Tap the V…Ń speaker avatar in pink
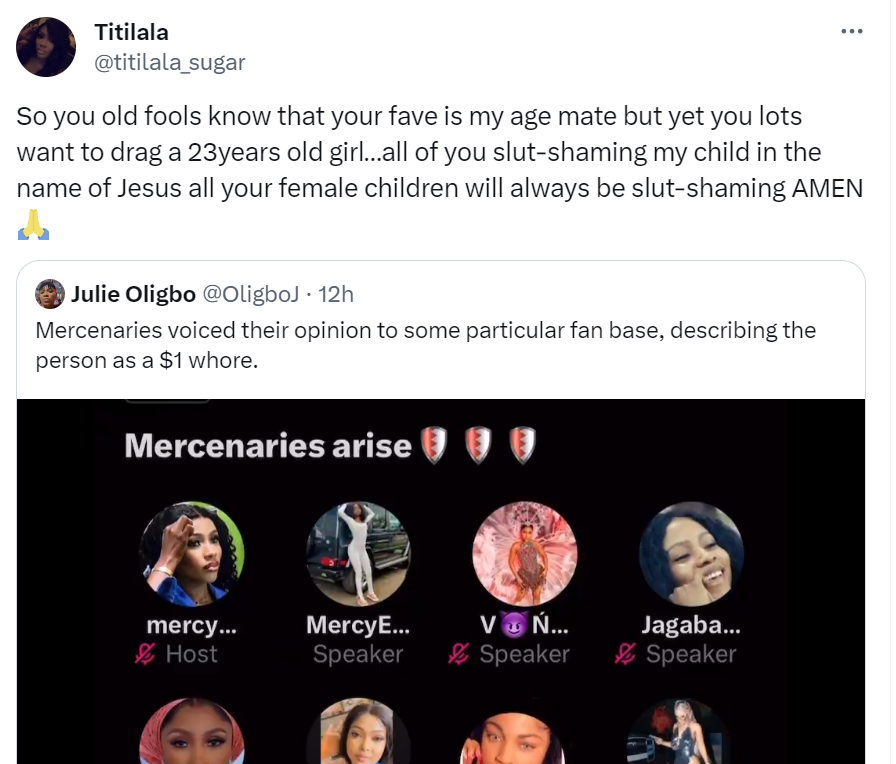 [x=524, y=554]
